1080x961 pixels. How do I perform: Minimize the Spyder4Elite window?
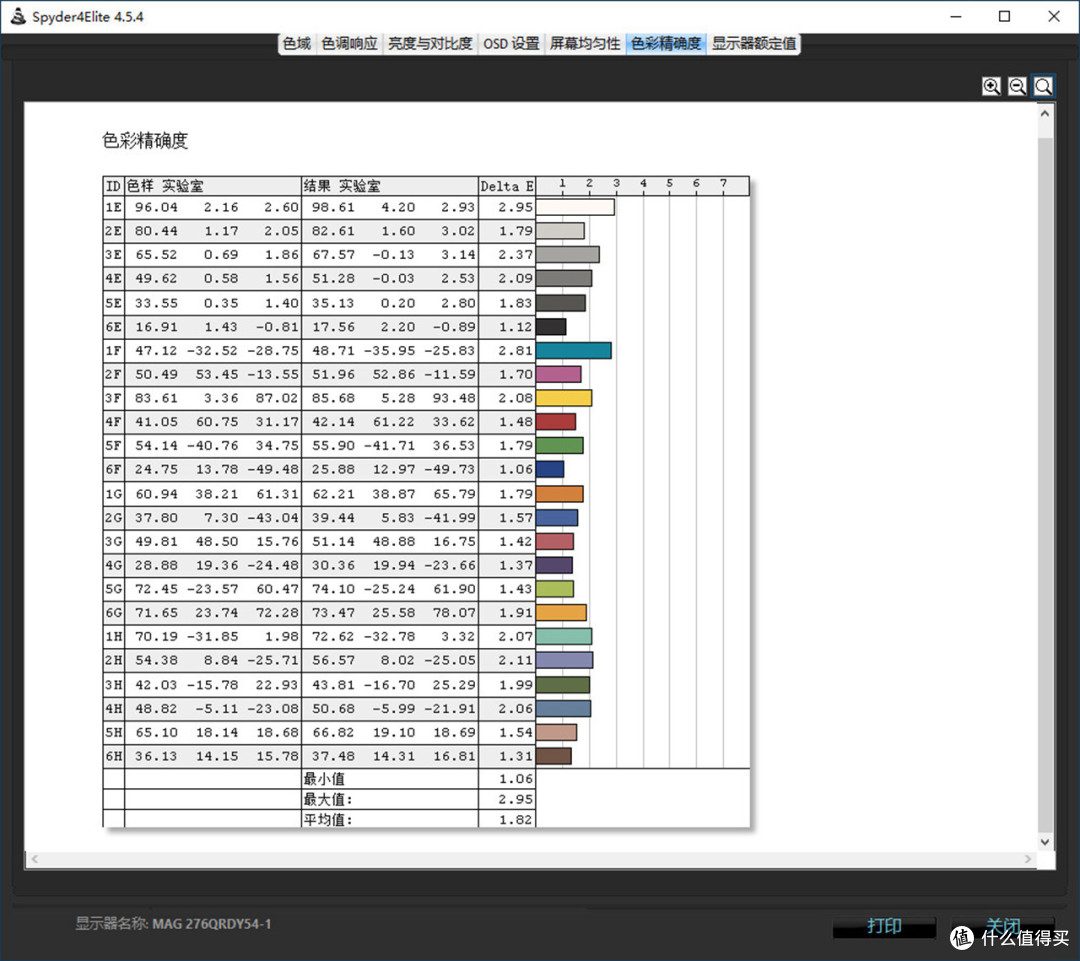click(956, 17)
